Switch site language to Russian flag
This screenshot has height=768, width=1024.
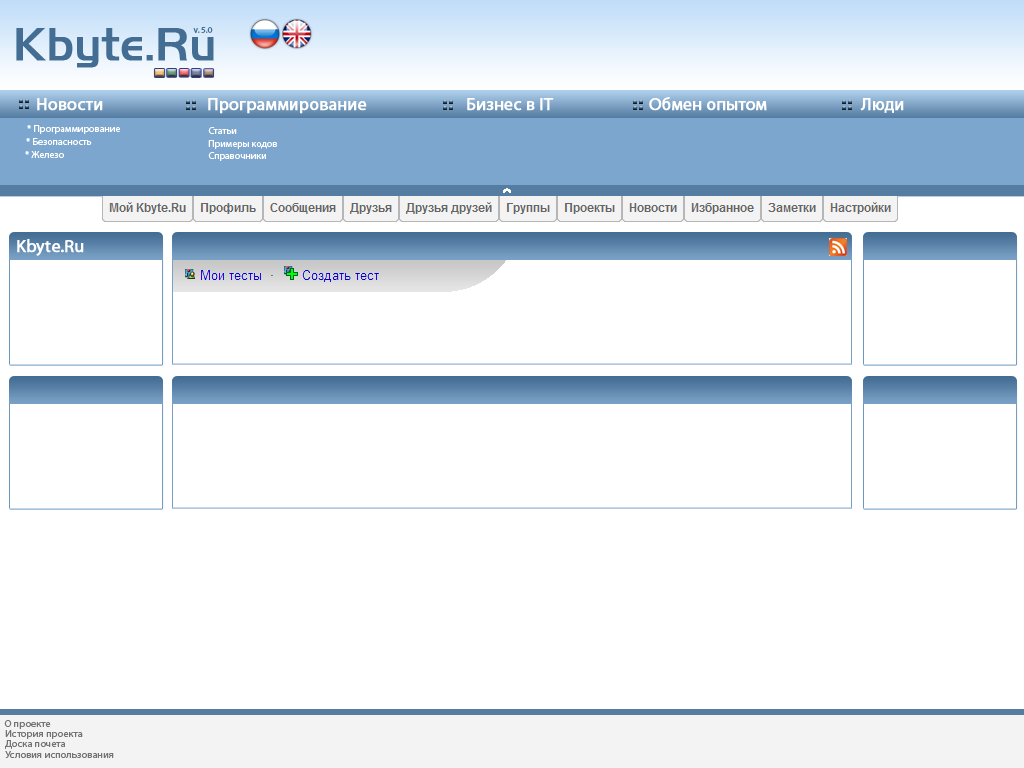(x=264, y=34)
